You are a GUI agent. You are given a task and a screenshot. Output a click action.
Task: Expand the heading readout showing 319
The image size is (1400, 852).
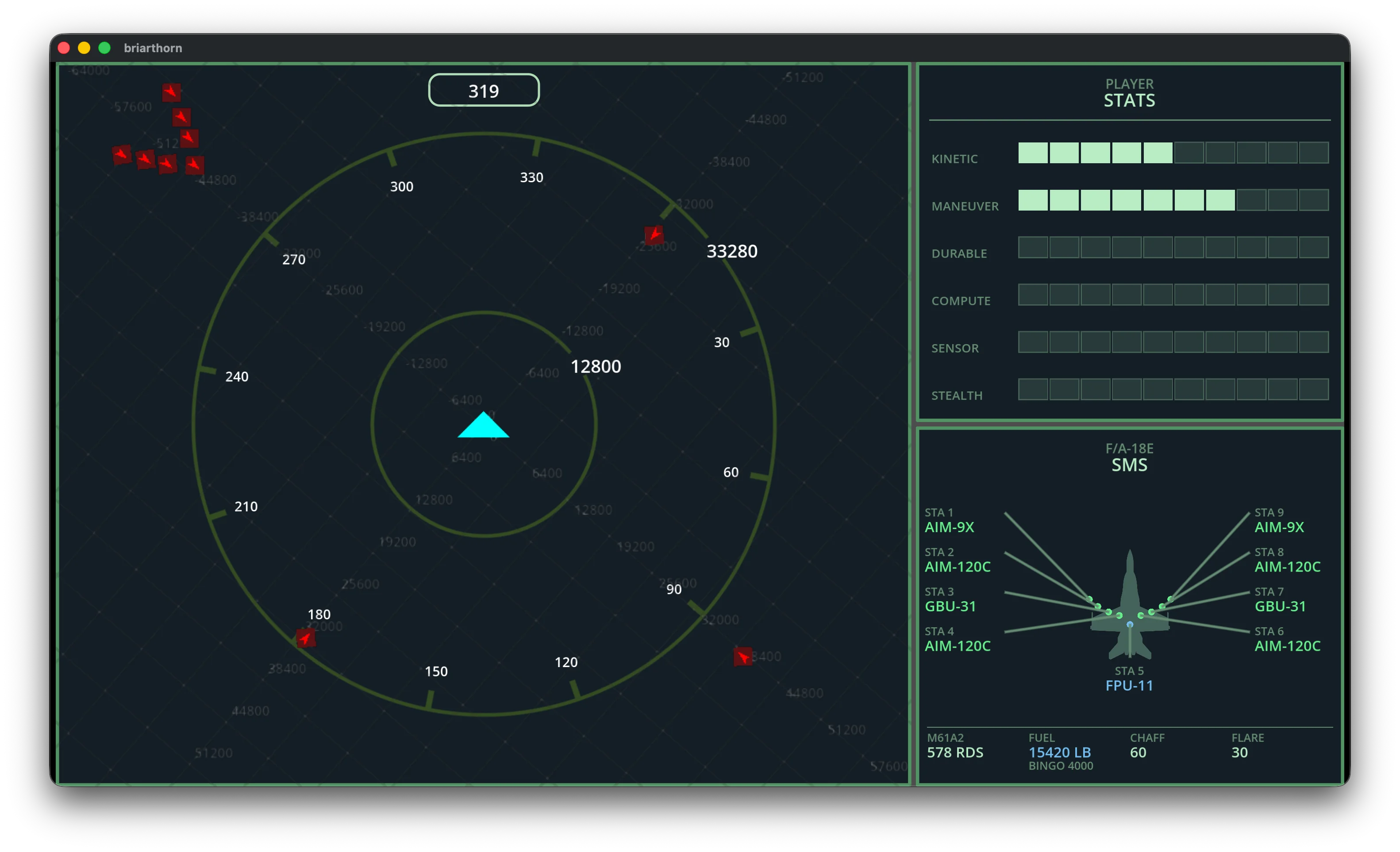pos(484,90)
